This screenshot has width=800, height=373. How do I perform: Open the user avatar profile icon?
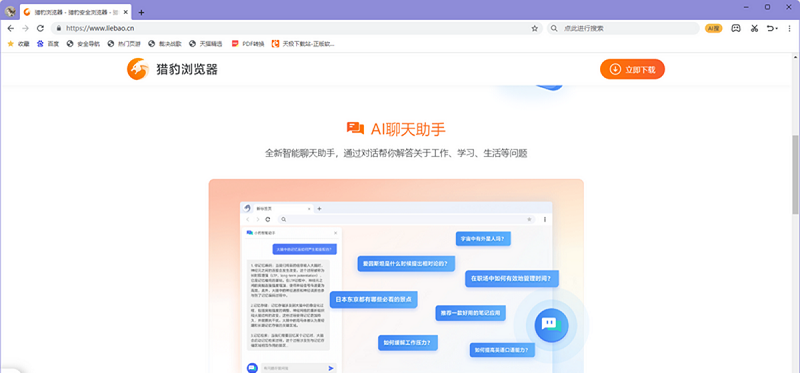click(x=10, y=12)
